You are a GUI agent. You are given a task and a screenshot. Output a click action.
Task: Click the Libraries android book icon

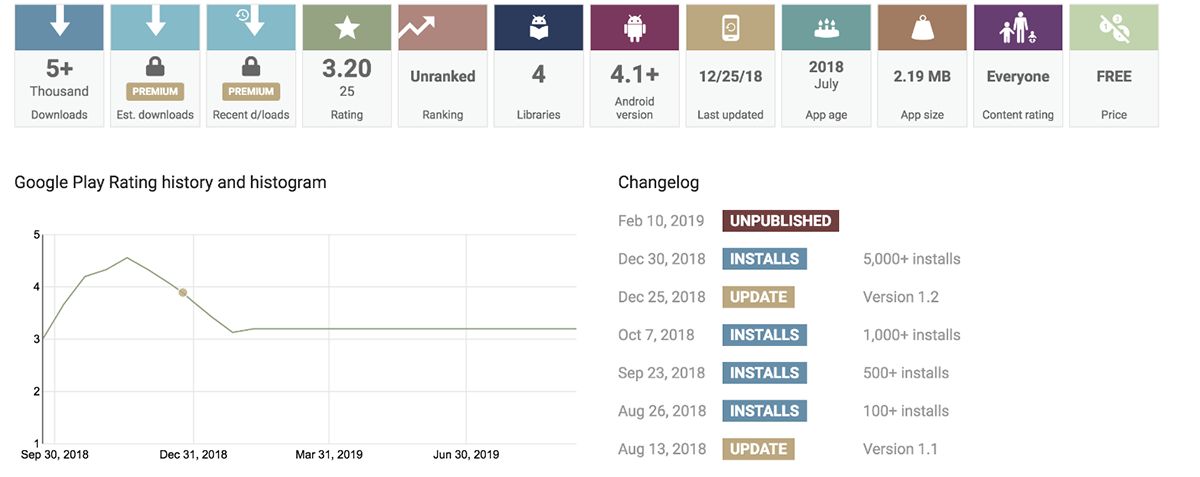pyautogui.click(x=538, y=28)
